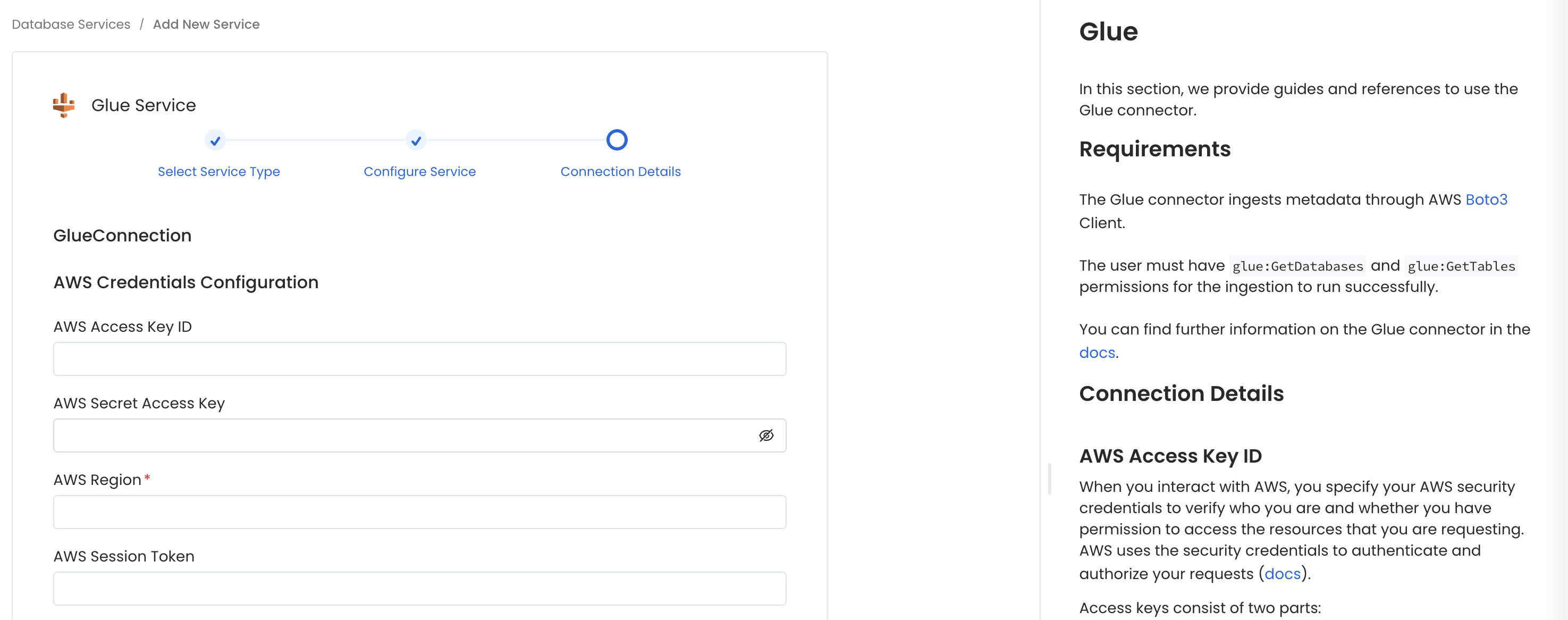Click the AWS Region input field
Screen dimensions: 1568x620
pos(419,512)
